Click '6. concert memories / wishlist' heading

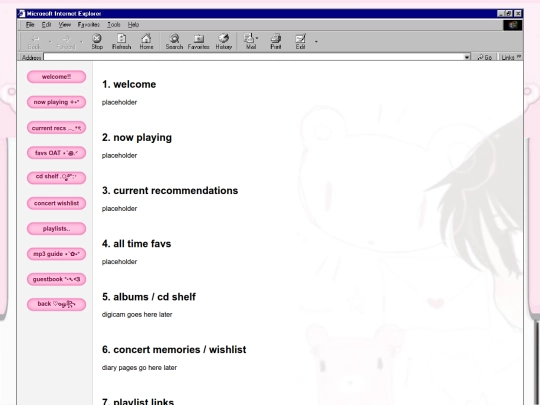(174, 350)
